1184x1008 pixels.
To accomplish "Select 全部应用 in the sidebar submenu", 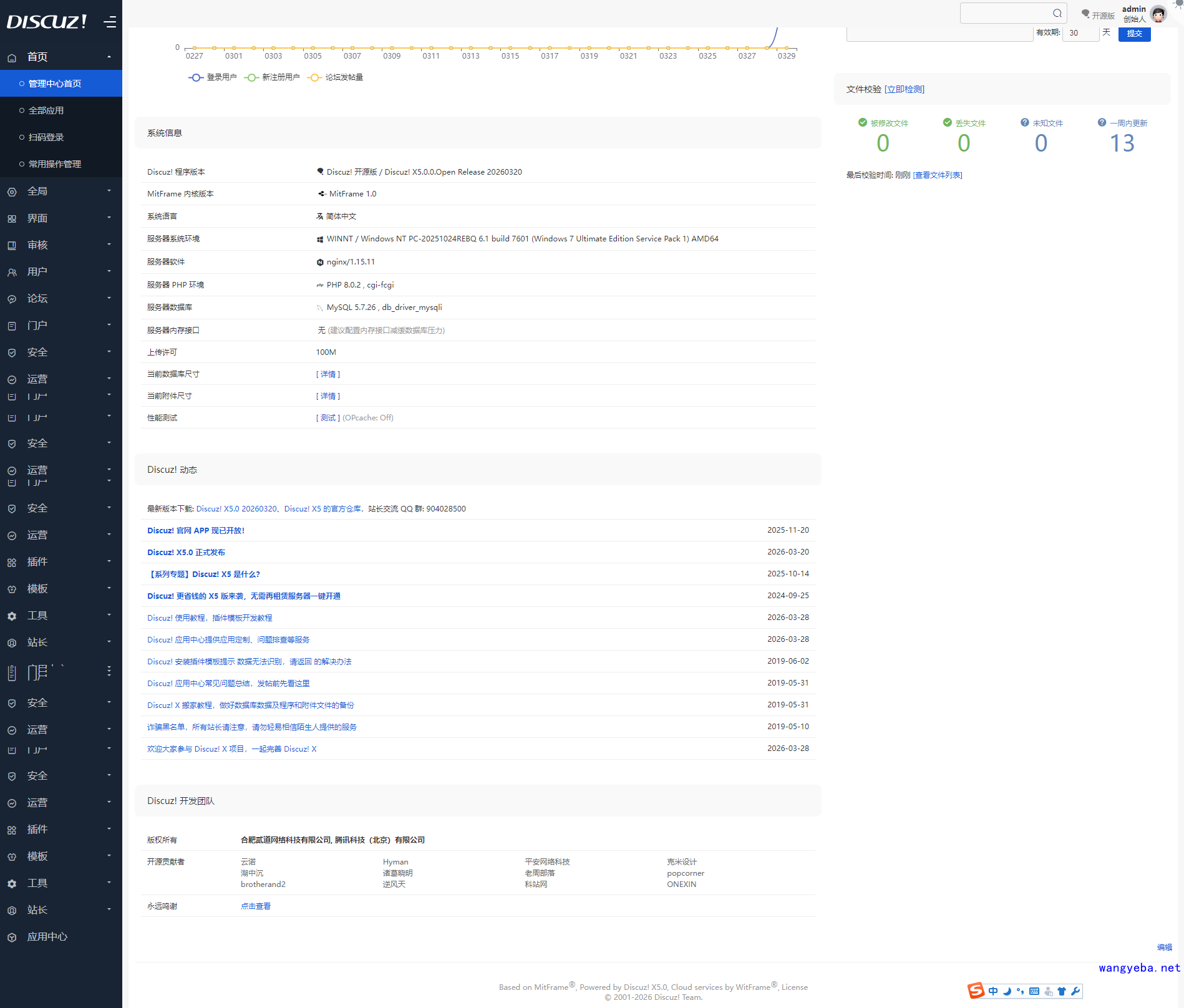I will tap(46, 110).
